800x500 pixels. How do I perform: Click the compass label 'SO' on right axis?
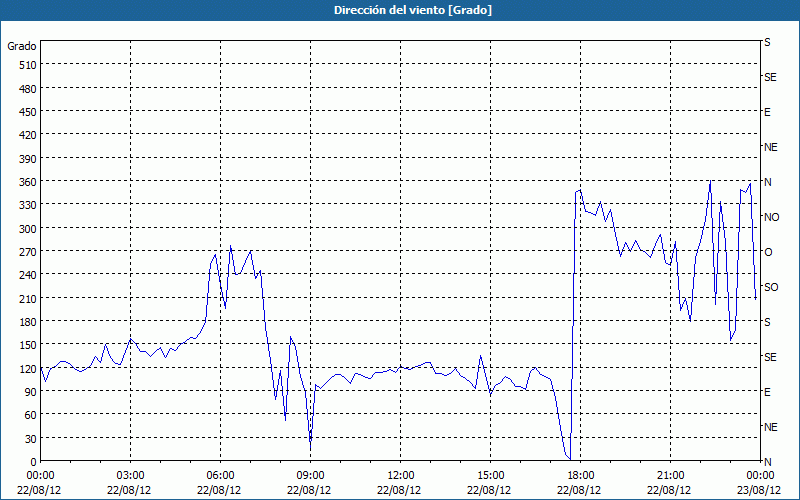tap(771, 287)
